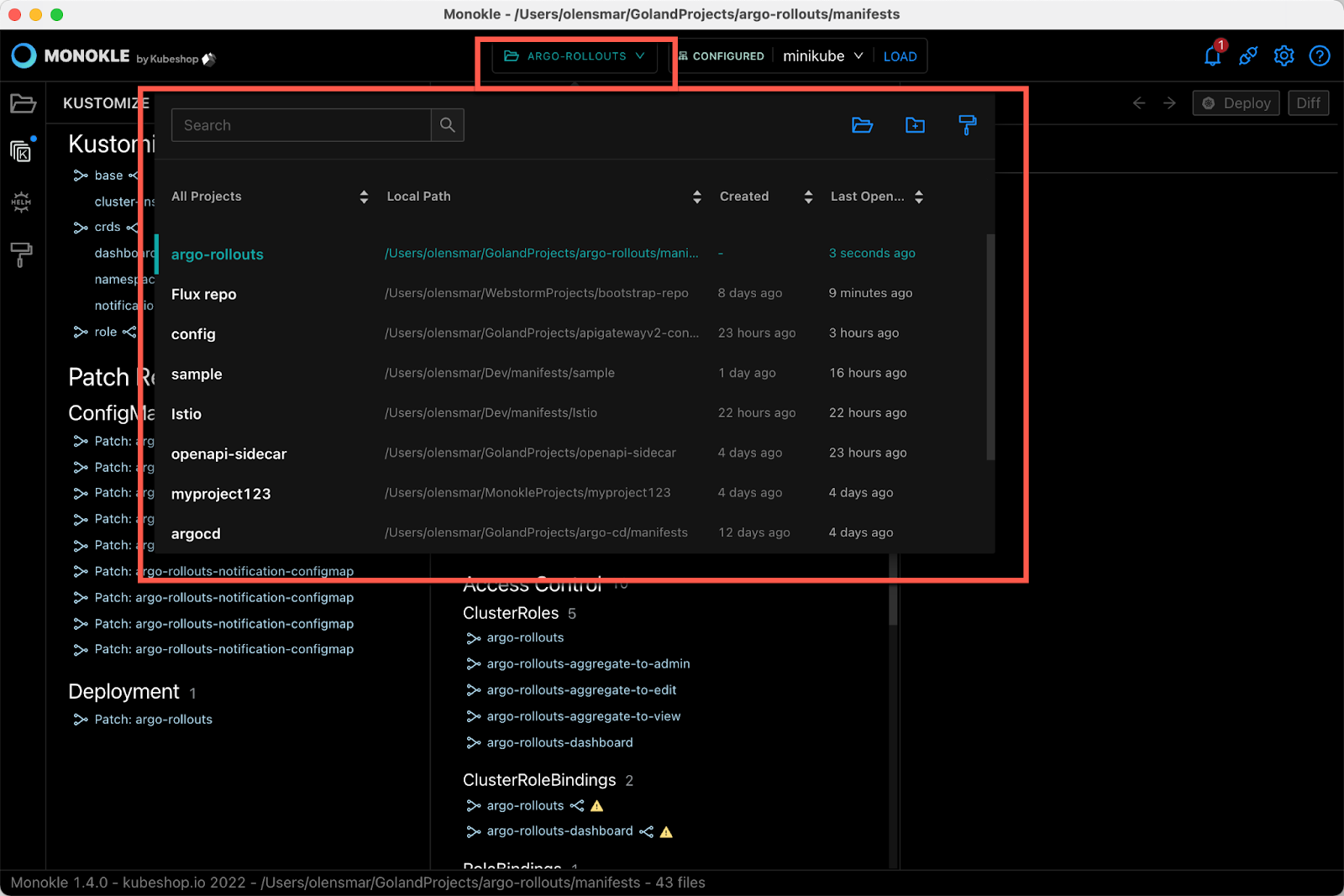The image size is (1344, 896).
Task: Select argo-rollouts ClusterRole
Action: point(525,638)
